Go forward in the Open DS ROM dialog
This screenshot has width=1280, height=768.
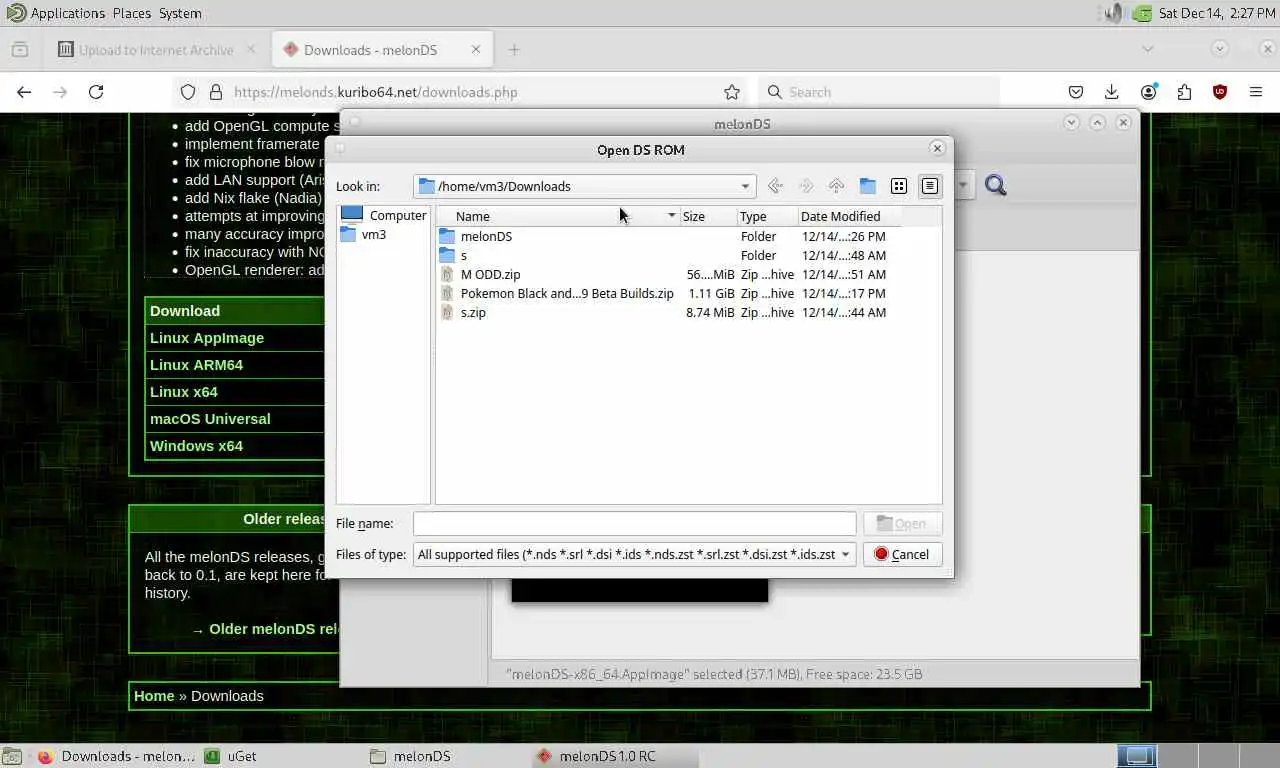tap(806, 186)
